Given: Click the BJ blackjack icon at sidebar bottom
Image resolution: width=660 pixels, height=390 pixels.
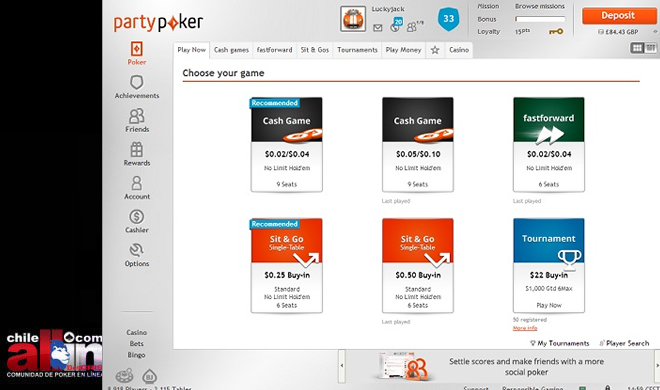Looking at the screenshot, I should (x=149, y=375).
